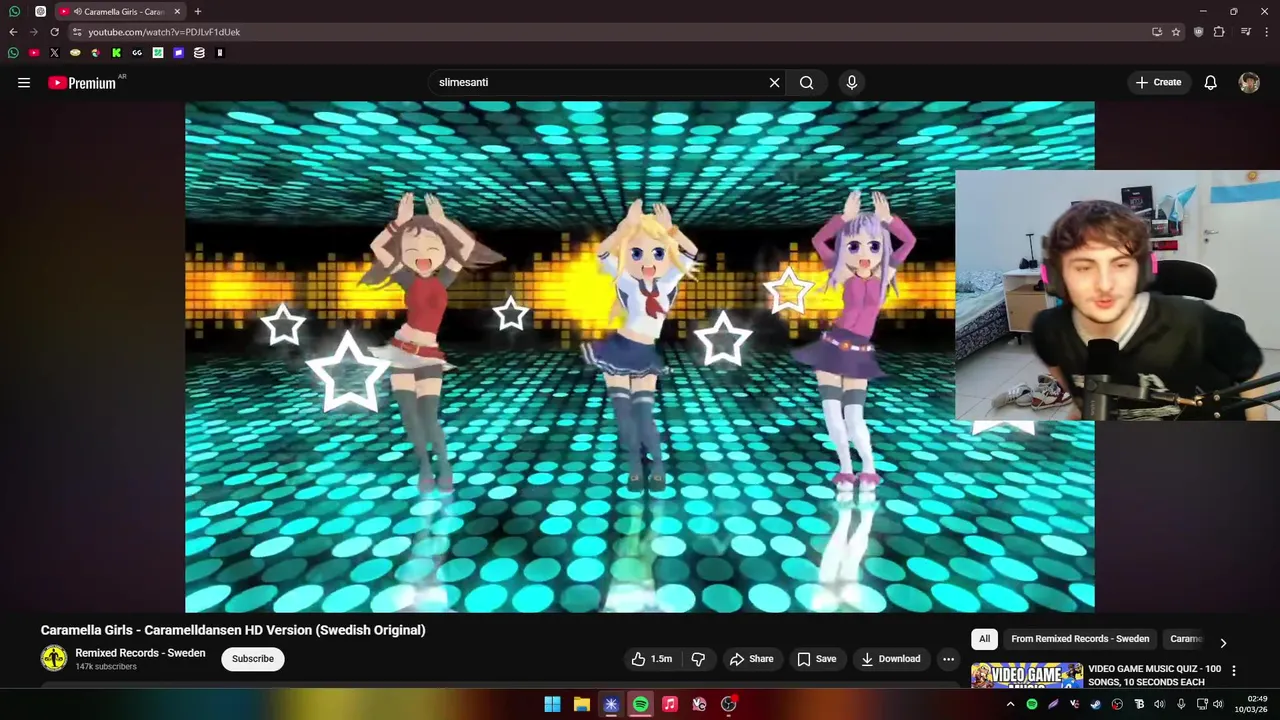
Task: Open green K bookmark in bookmarks bar
Action: [x=116, y=53]
